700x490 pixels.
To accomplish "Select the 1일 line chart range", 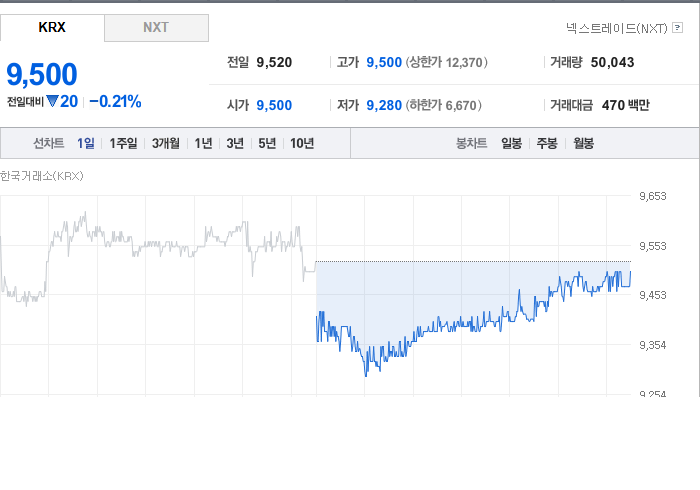I will 86,143.
